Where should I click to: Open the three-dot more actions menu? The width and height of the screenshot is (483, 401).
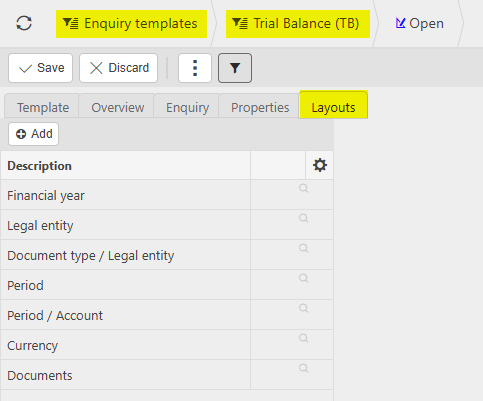point(195,68)
